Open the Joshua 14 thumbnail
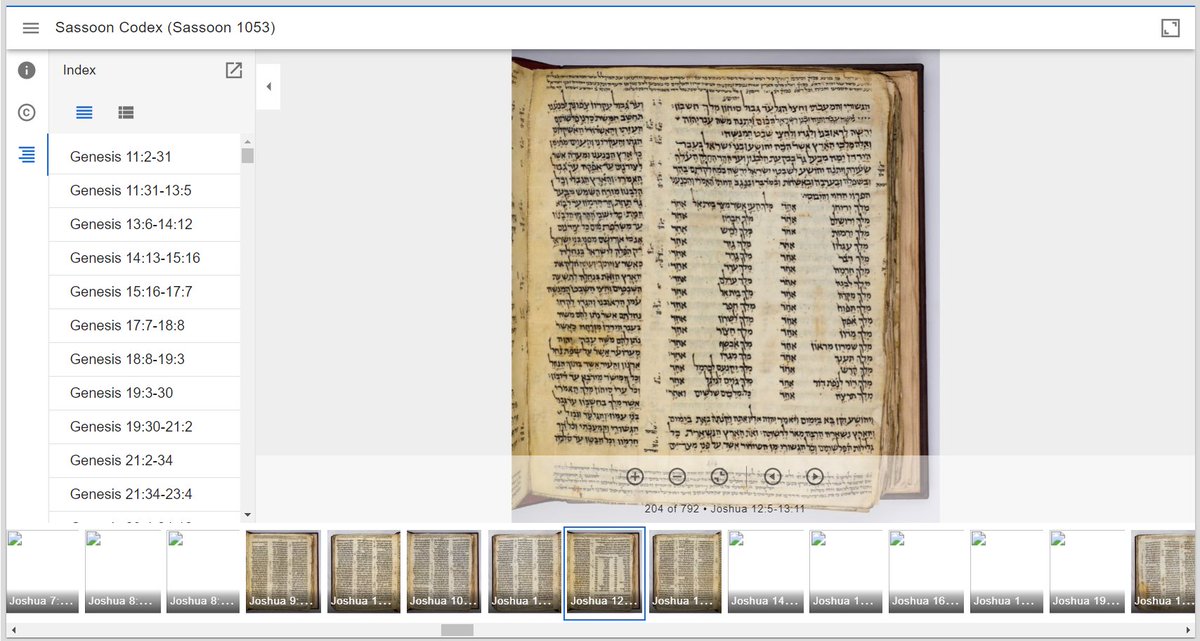This screenshot has height=641, width=1200. tap(766, 571)
